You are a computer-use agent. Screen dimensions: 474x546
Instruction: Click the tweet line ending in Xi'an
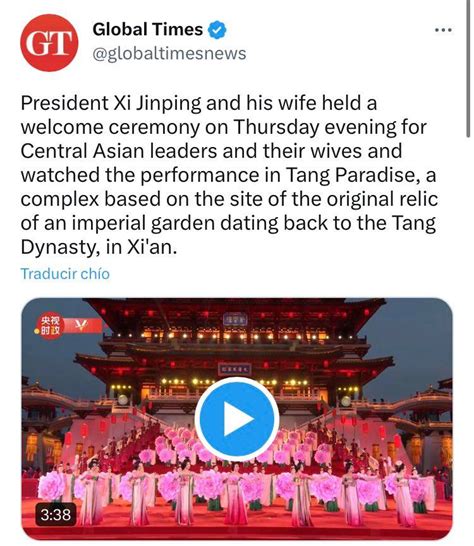click(99, 248)
